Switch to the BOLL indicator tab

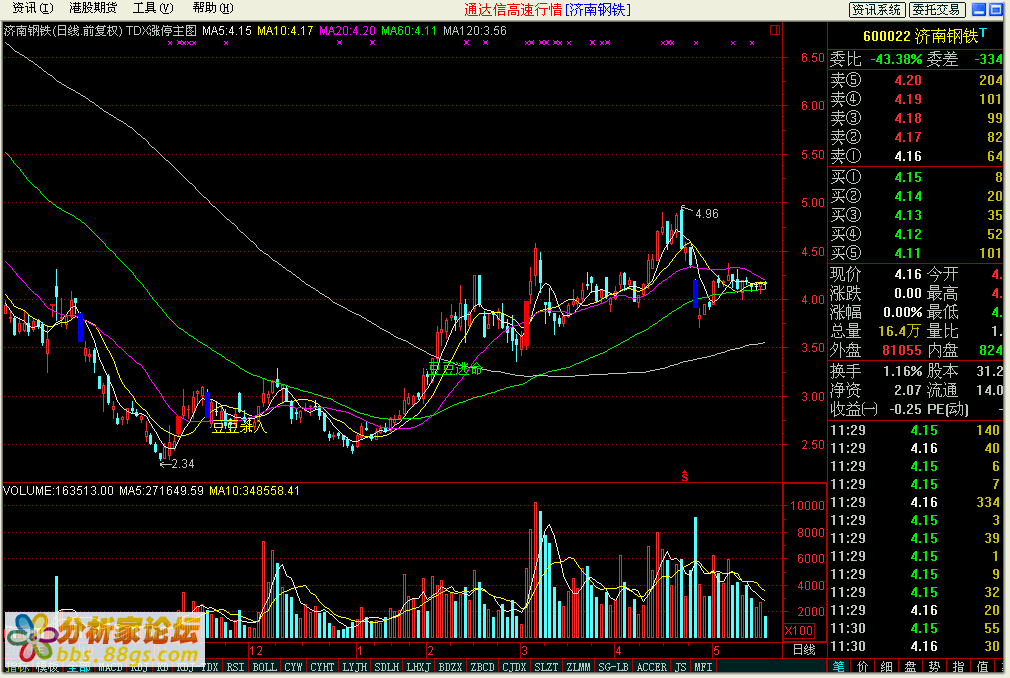264,667
